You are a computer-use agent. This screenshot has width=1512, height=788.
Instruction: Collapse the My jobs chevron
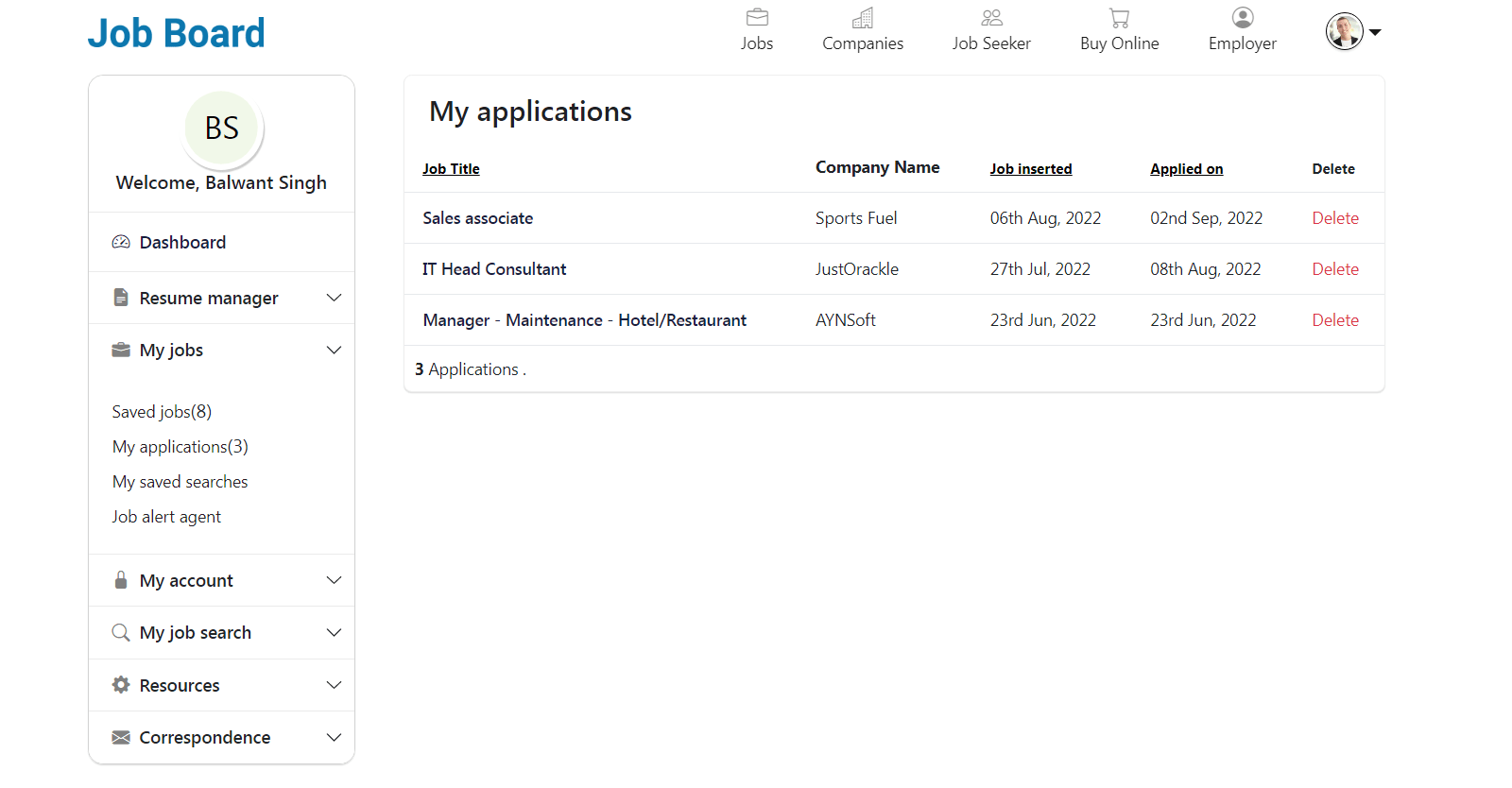[x=334, y=350]
